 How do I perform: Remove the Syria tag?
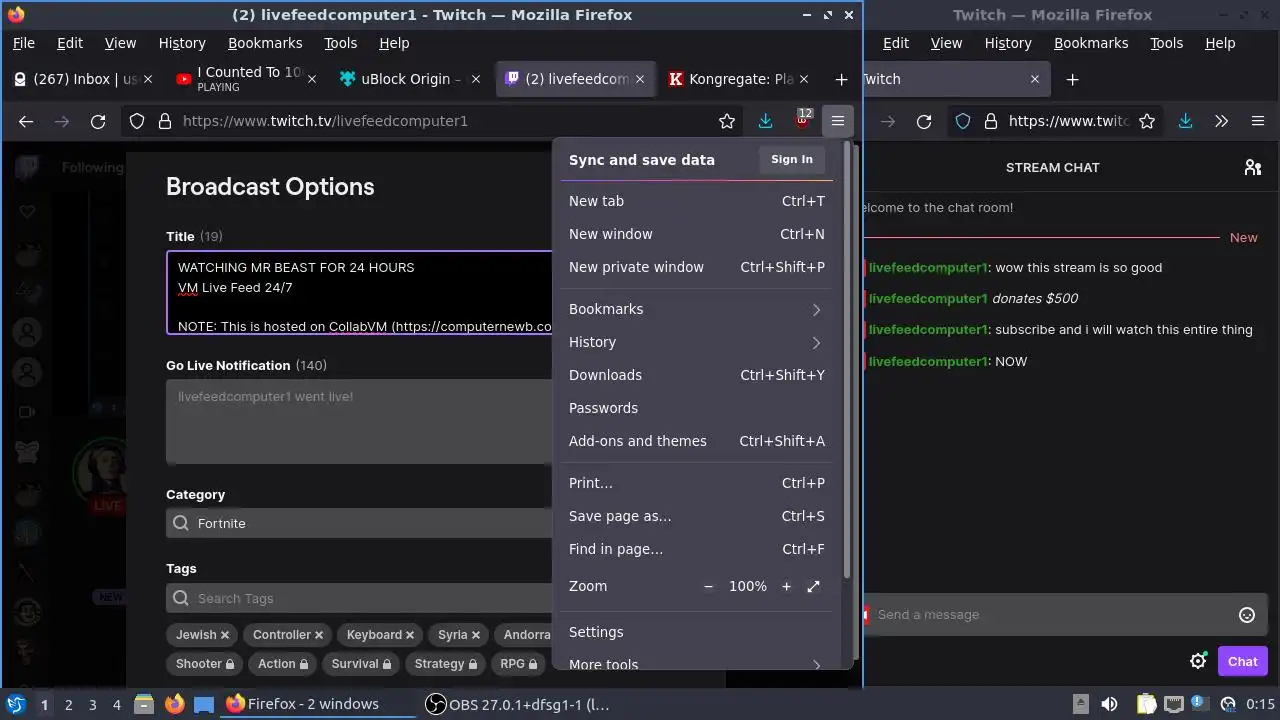pos(476,635)
